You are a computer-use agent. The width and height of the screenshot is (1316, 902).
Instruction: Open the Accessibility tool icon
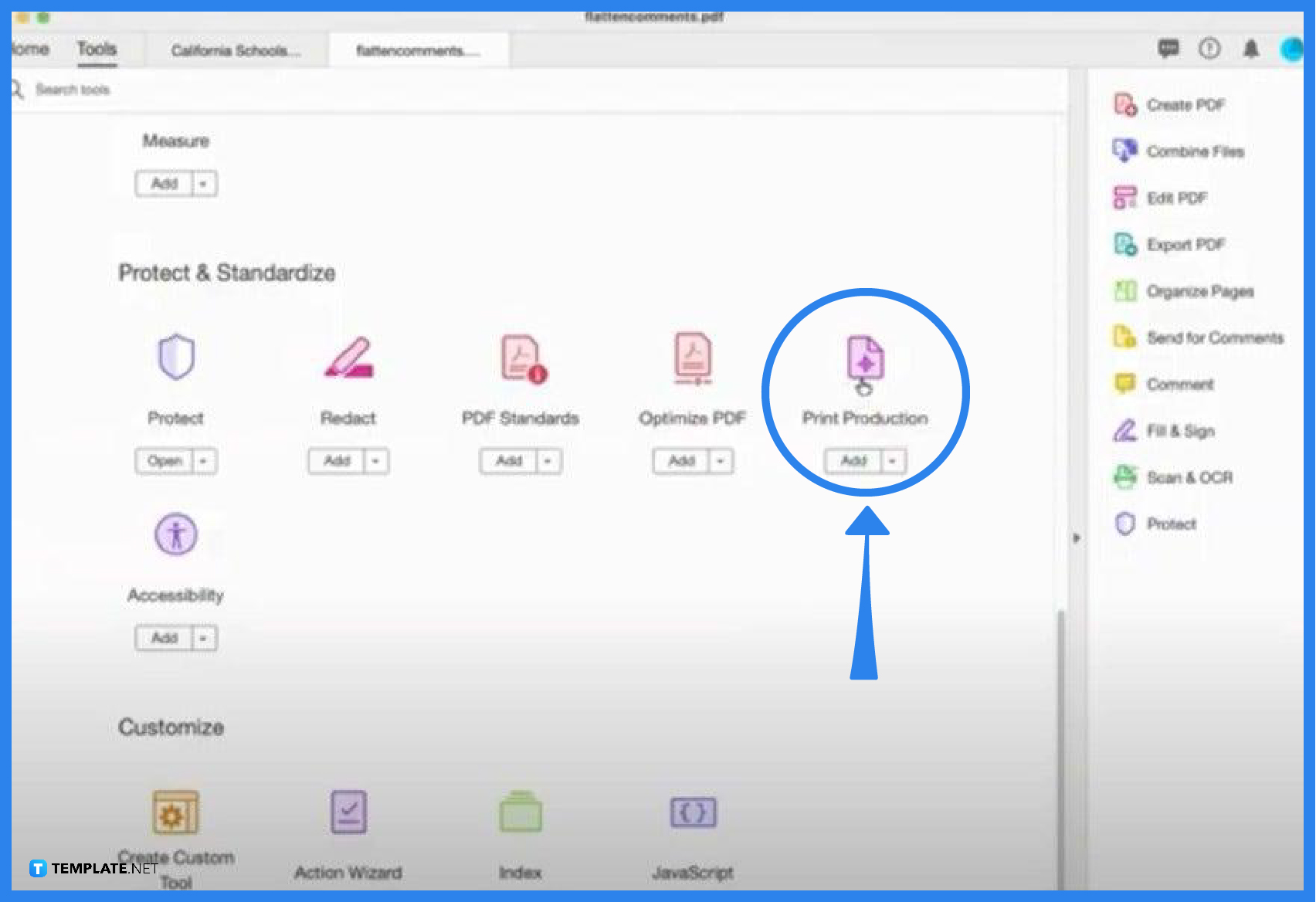click(x=176, y=534)
